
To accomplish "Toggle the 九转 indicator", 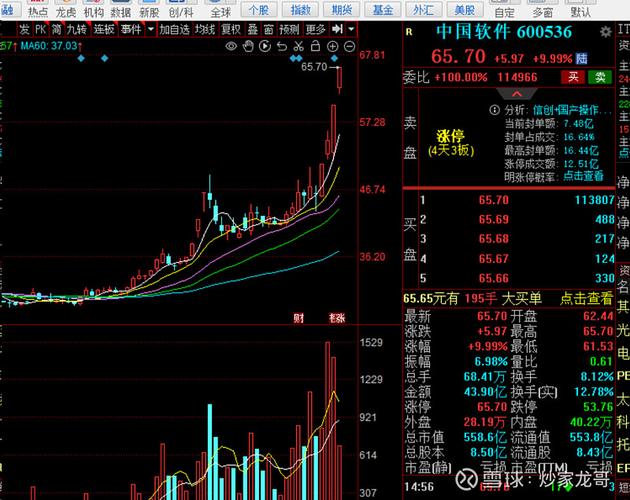I will (x=76, y=29).
